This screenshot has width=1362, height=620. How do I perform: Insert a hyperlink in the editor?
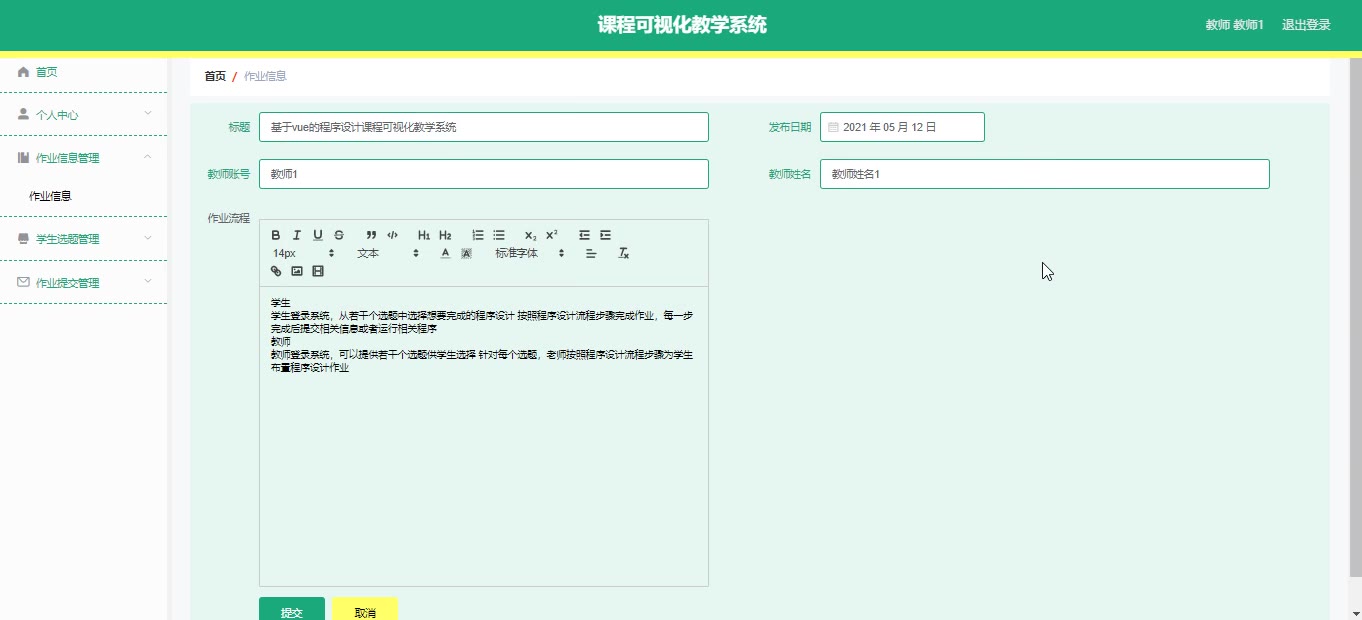click(276, 270)
